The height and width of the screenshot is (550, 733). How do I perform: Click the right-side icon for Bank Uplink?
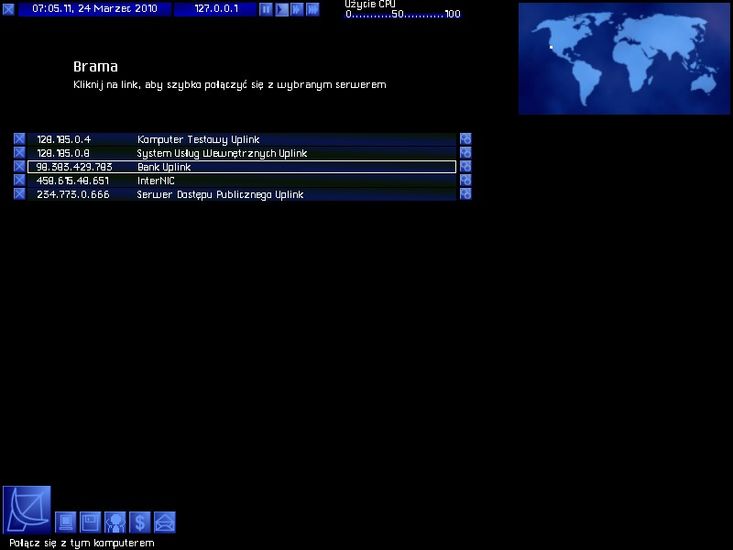(x=465, y=167)
